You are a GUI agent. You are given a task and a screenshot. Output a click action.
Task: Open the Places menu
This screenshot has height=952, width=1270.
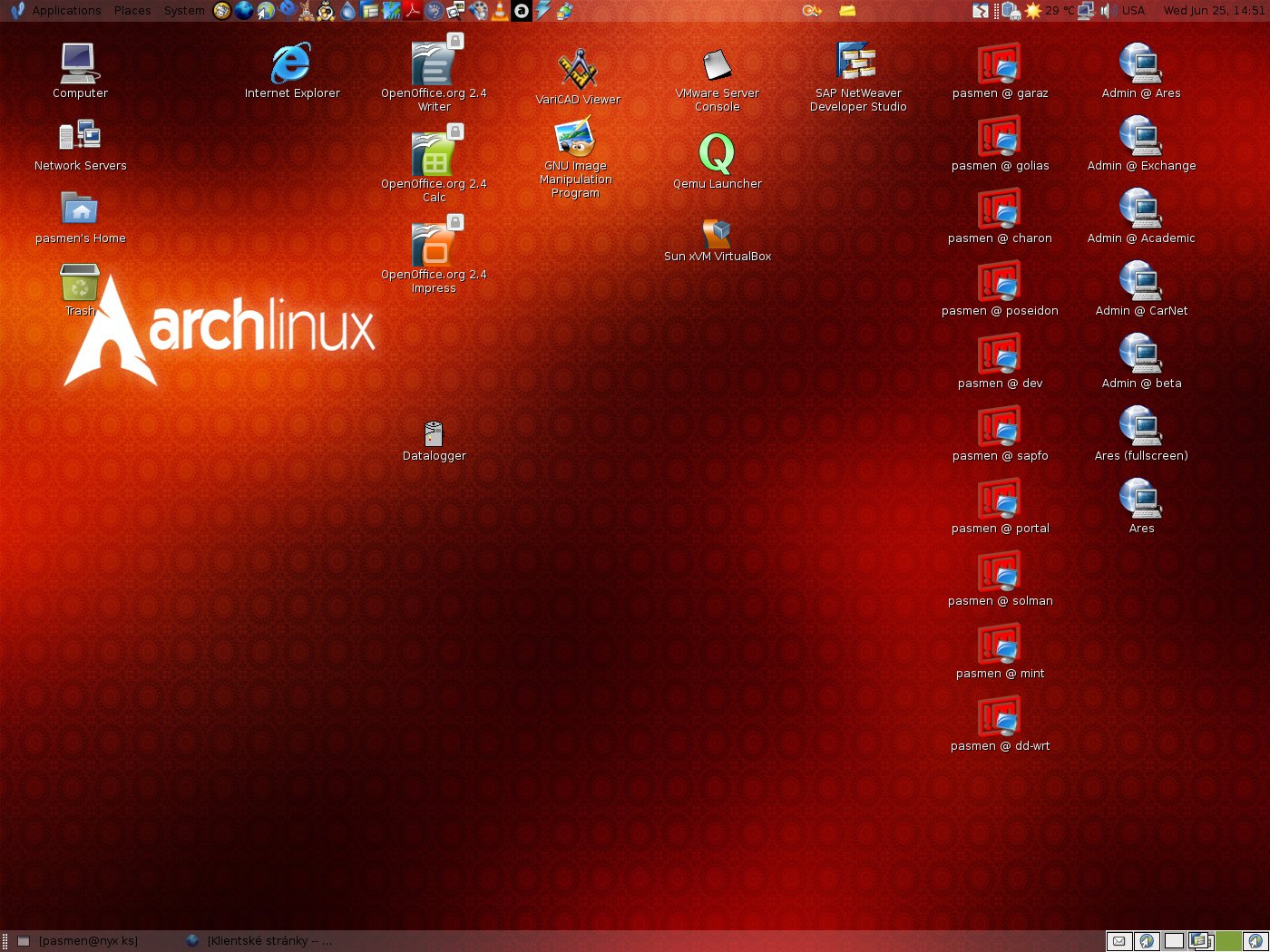point(132,11)
